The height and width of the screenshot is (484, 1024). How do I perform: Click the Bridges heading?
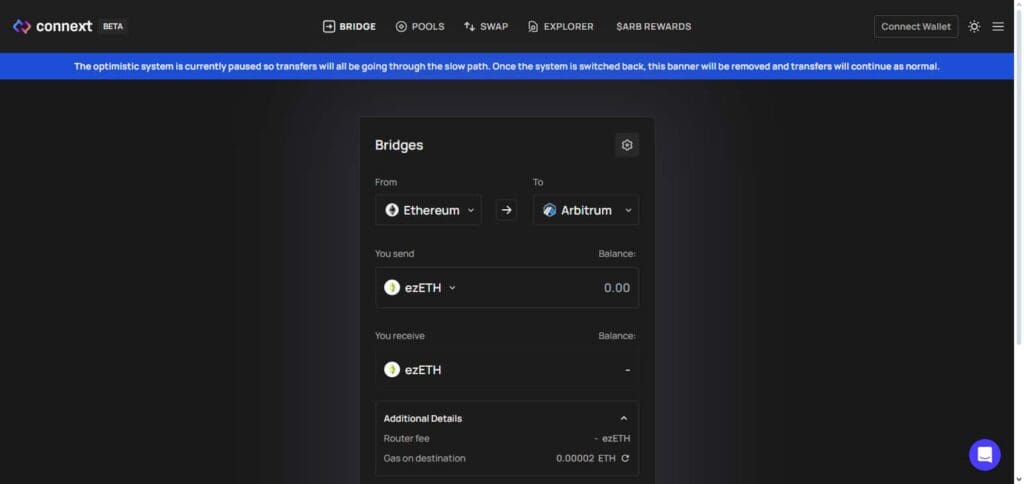(399, 145)
